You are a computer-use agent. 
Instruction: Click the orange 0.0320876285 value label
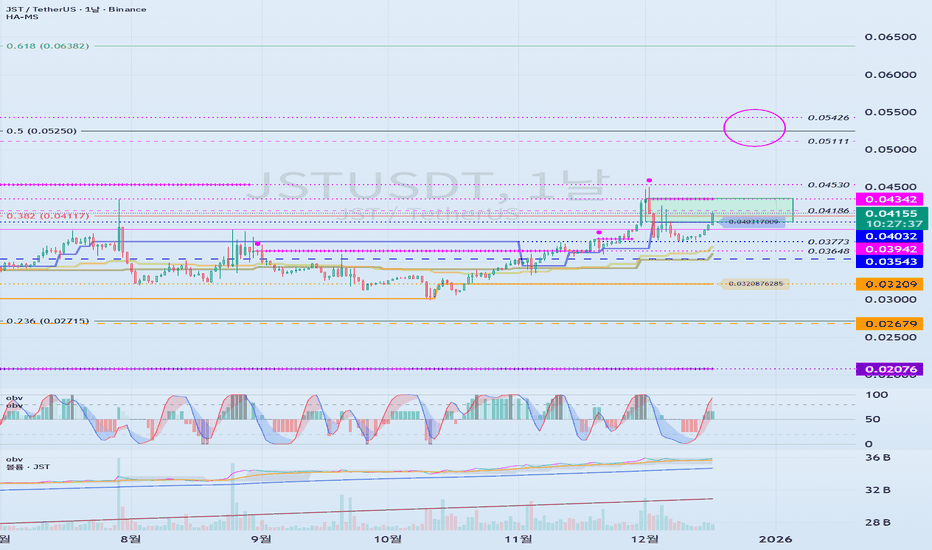[x=755, y=284]
